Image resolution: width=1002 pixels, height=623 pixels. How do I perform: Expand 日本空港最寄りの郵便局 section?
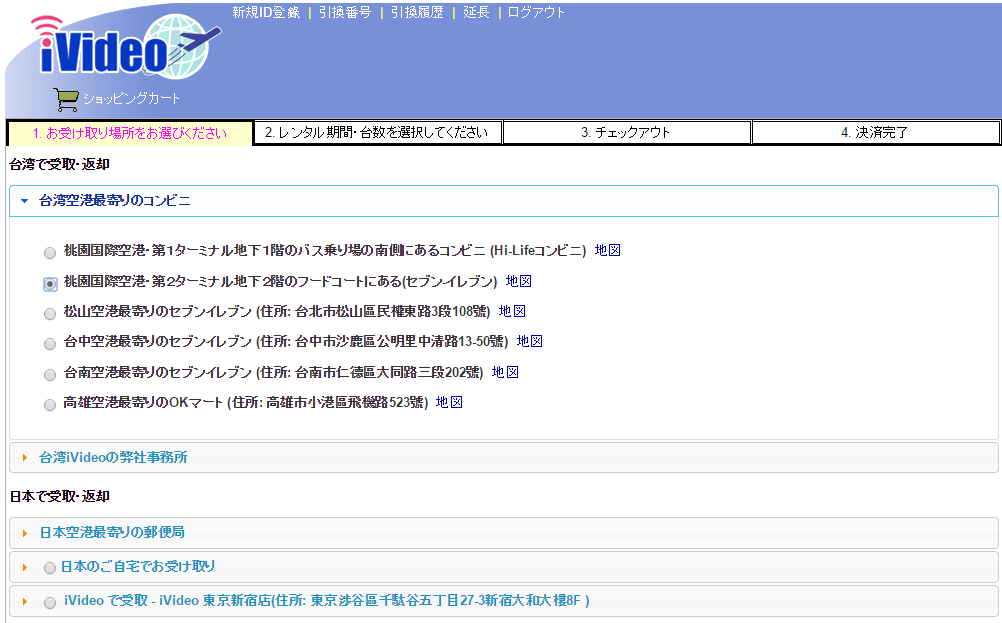504,532
